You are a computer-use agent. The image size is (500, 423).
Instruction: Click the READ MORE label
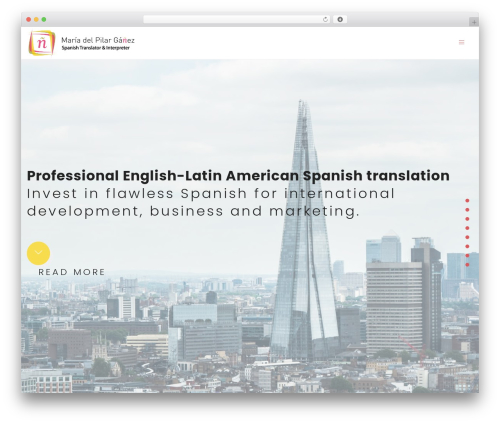72,272
